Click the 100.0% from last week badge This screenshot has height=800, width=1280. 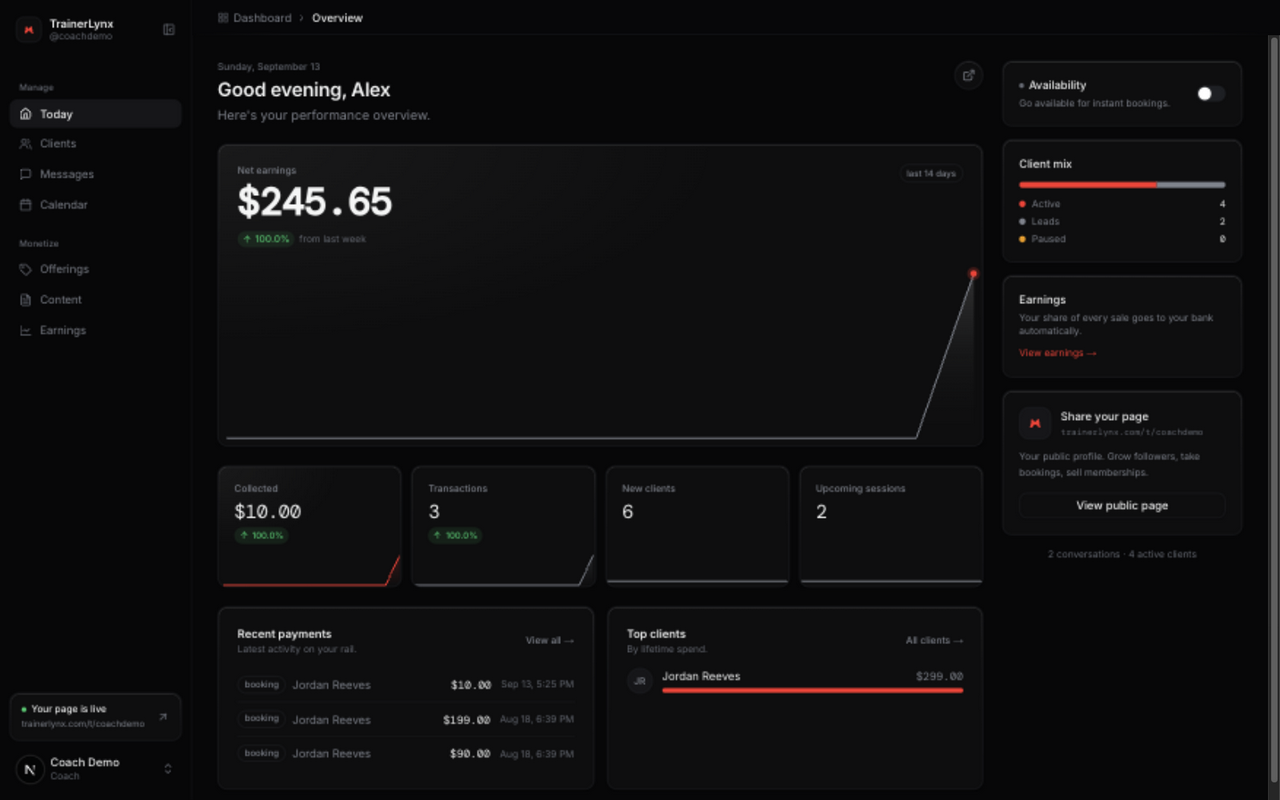[x=266, y=239]
